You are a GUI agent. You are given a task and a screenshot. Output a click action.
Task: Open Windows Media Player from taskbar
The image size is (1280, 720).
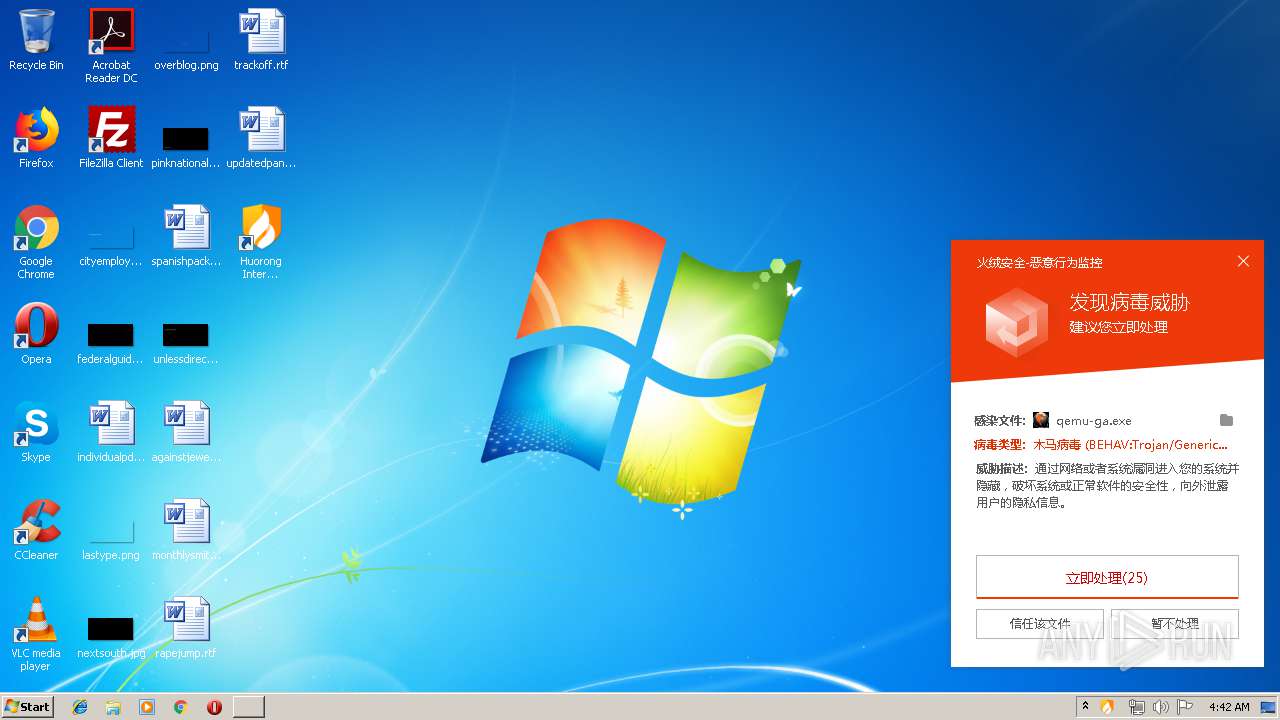click(147, 707)
